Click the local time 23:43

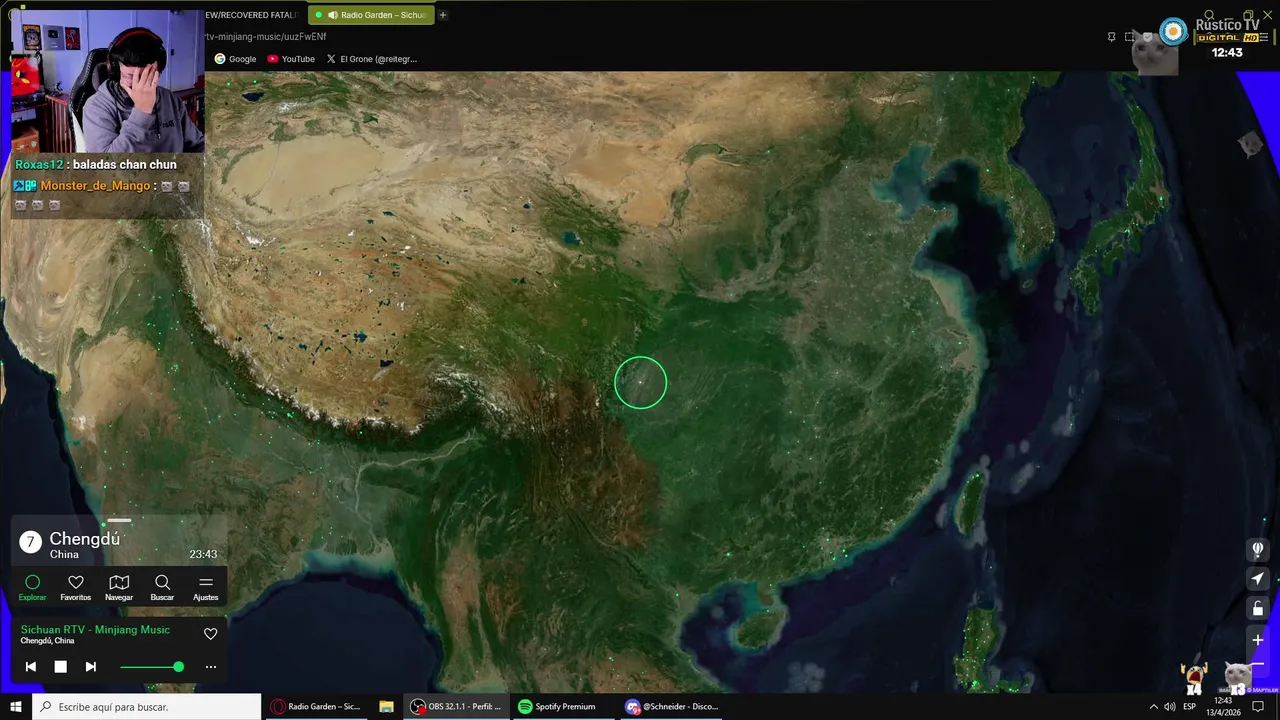[x=203, y=554]
